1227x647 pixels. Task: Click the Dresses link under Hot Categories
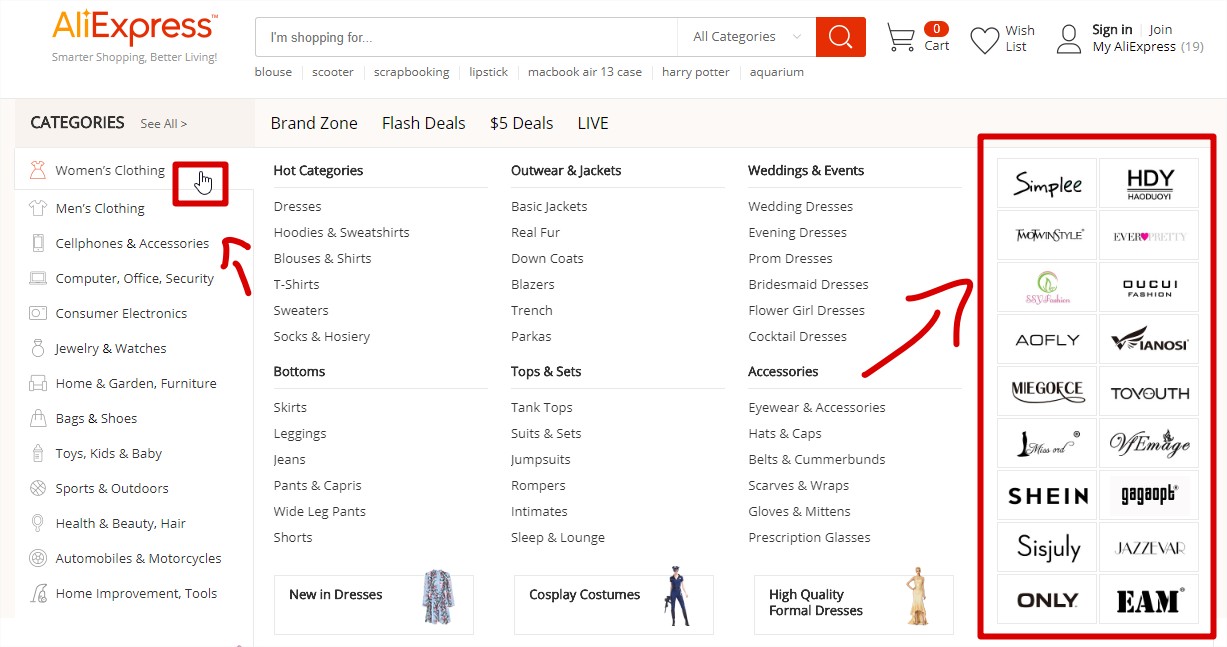297,206
